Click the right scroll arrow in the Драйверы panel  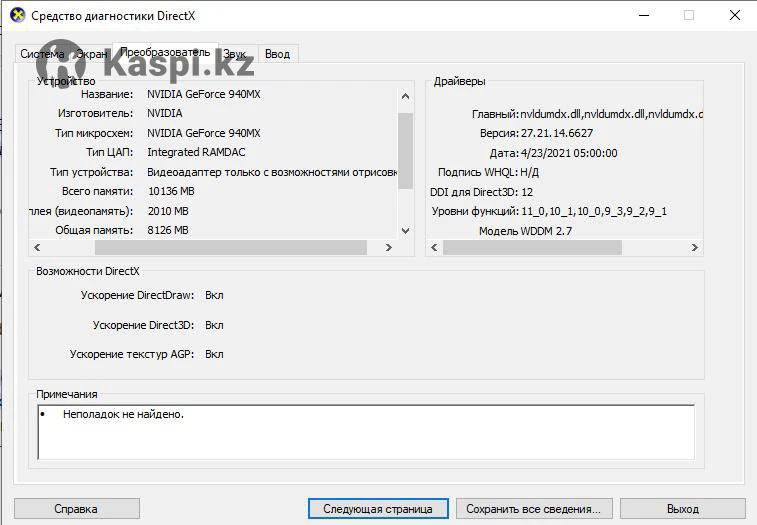pos(696,247)
